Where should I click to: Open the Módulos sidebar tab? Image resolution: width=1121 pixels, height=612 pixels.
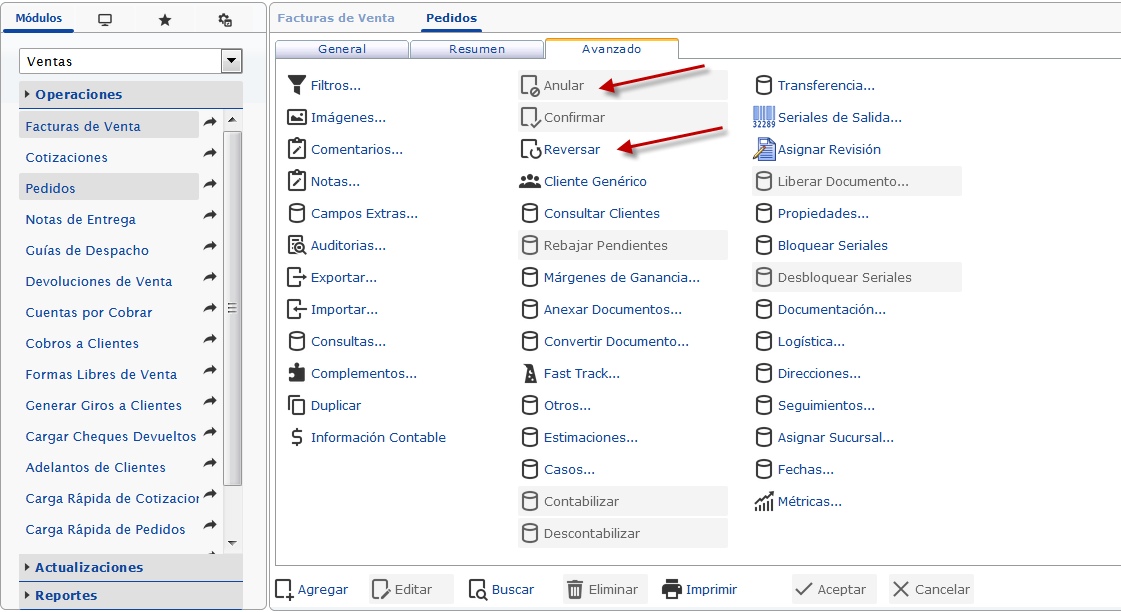(x=39, y=18)
